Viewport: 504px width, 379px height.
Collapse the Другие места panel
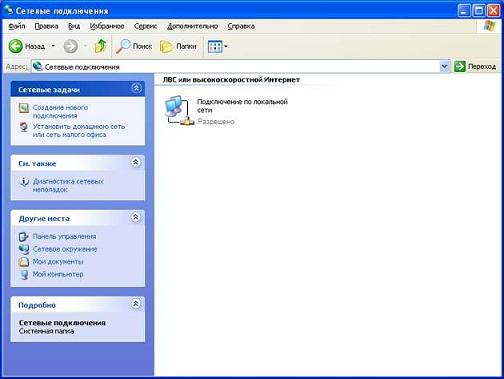click(136, 217)
